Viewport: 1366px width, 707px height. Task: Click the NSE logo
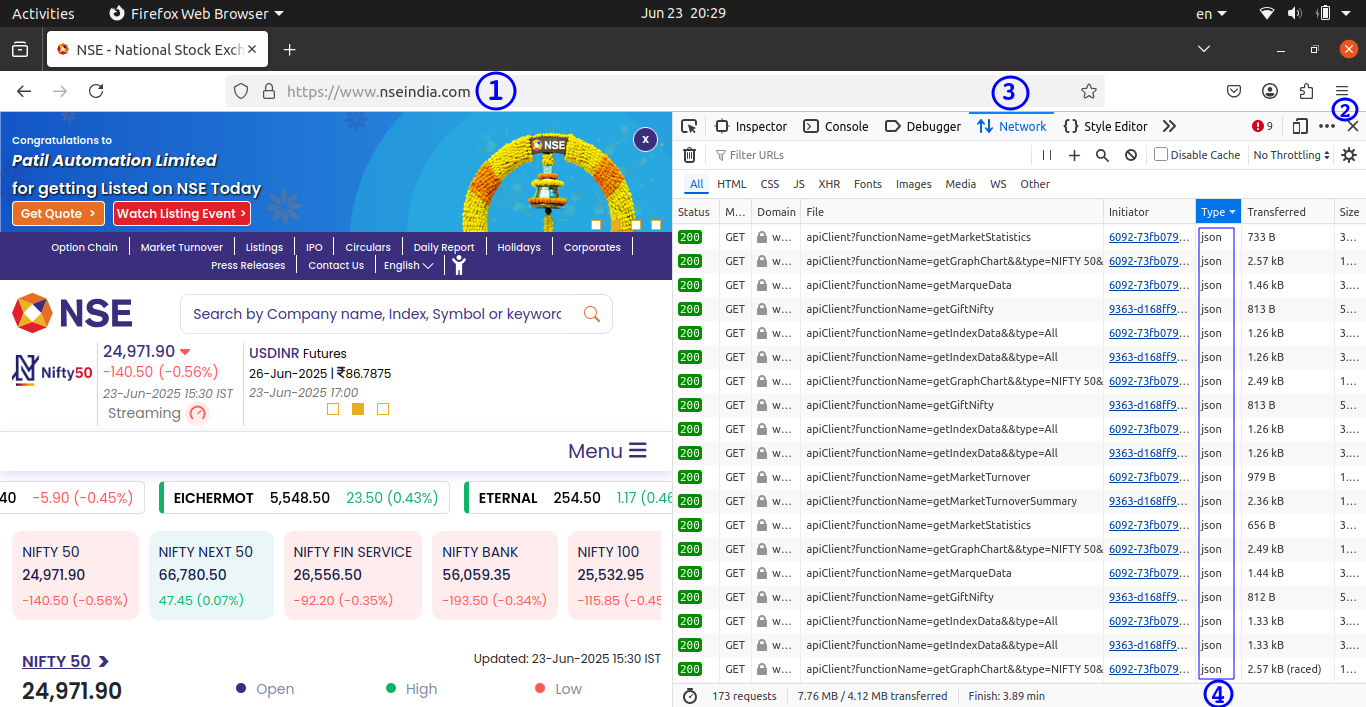click(72, 313)
